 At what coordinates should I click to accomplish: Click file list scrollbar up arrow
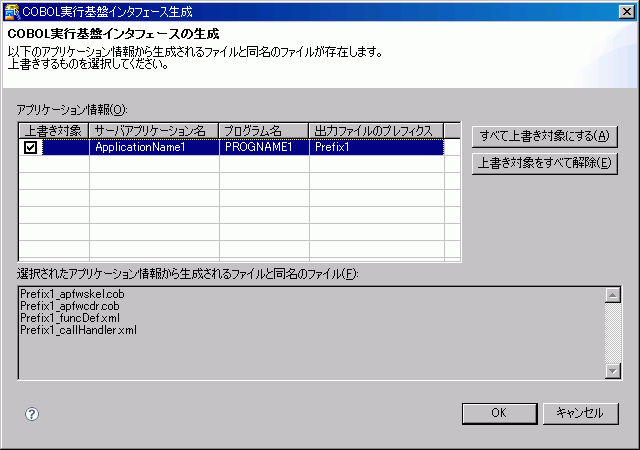tap(614, 294)
